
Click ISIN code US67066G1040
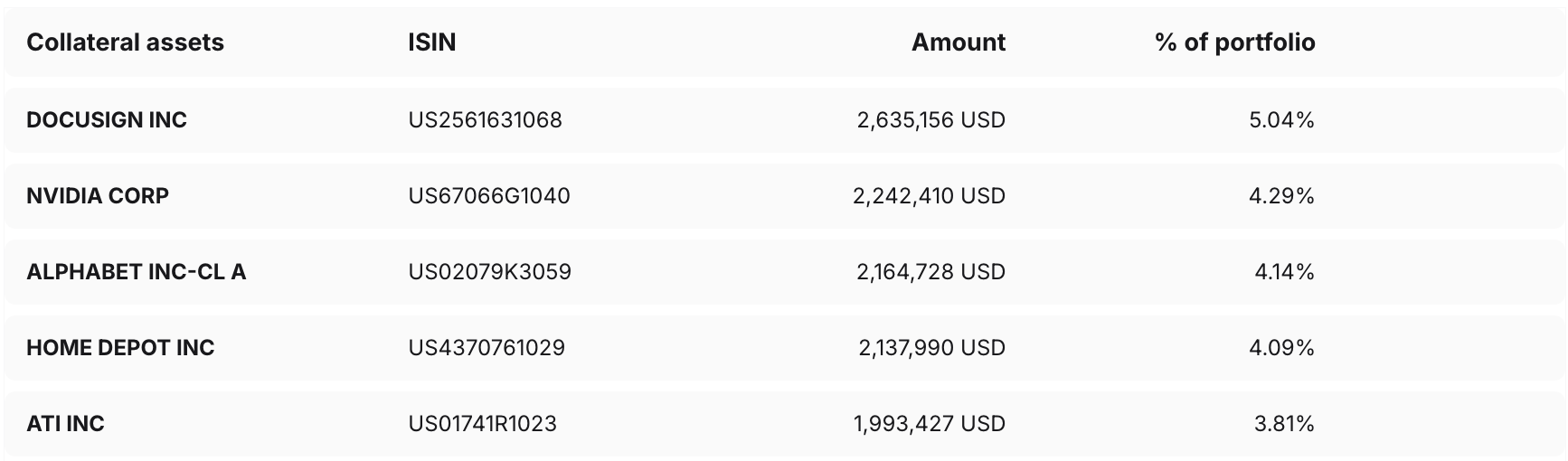pyautogui.click(x=489, y=196)
